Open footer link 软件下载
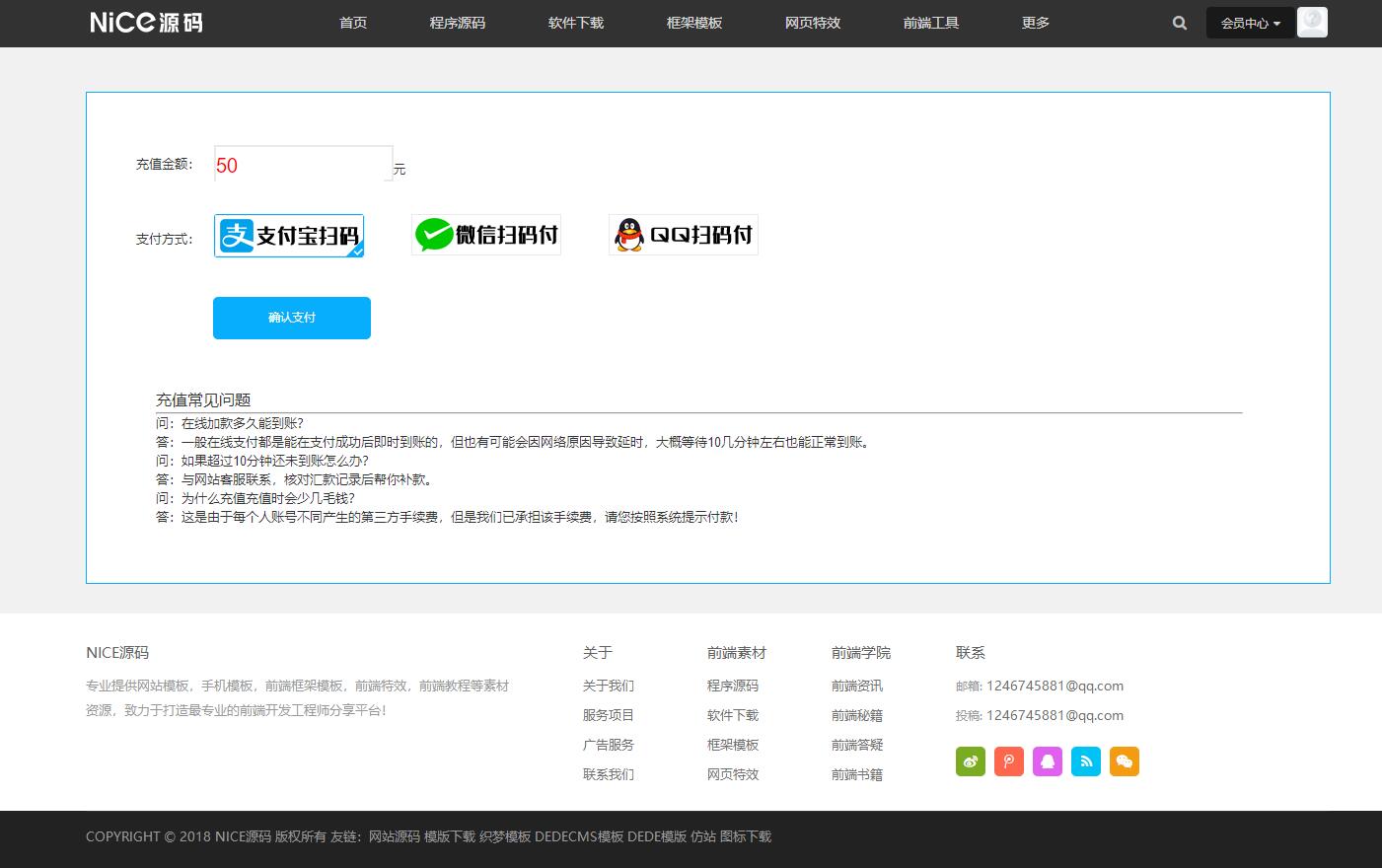This screenshot has height=868, width=1382. click(x=733, y=715)
